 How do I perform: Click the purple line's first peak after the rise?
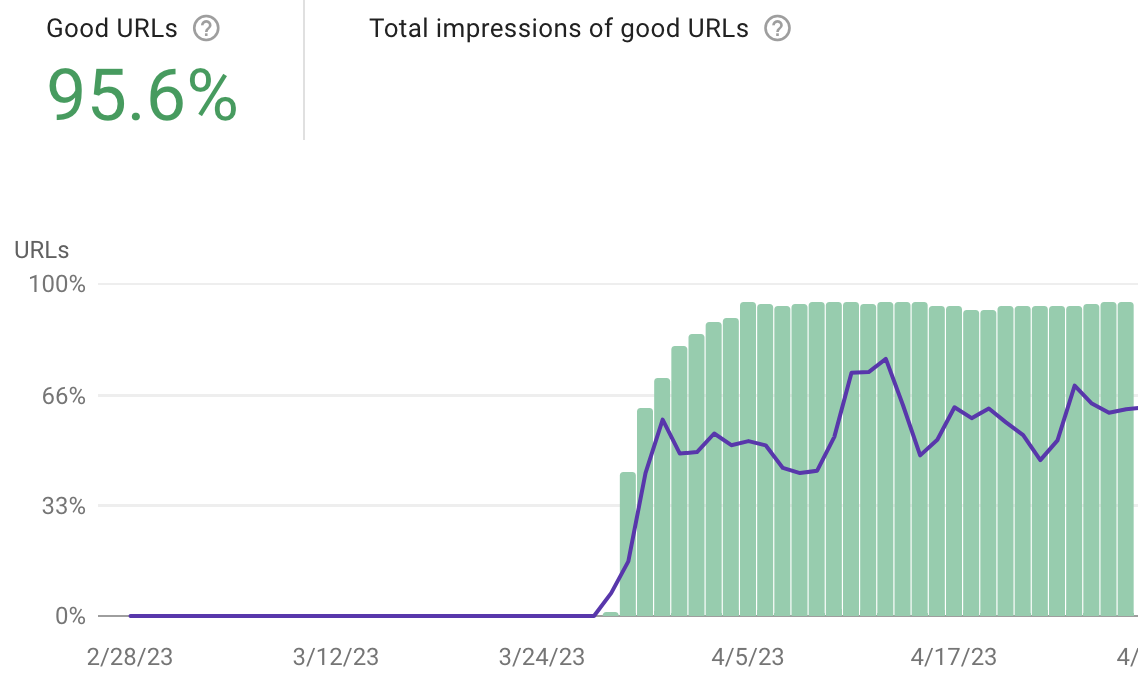tap(663, 420)
